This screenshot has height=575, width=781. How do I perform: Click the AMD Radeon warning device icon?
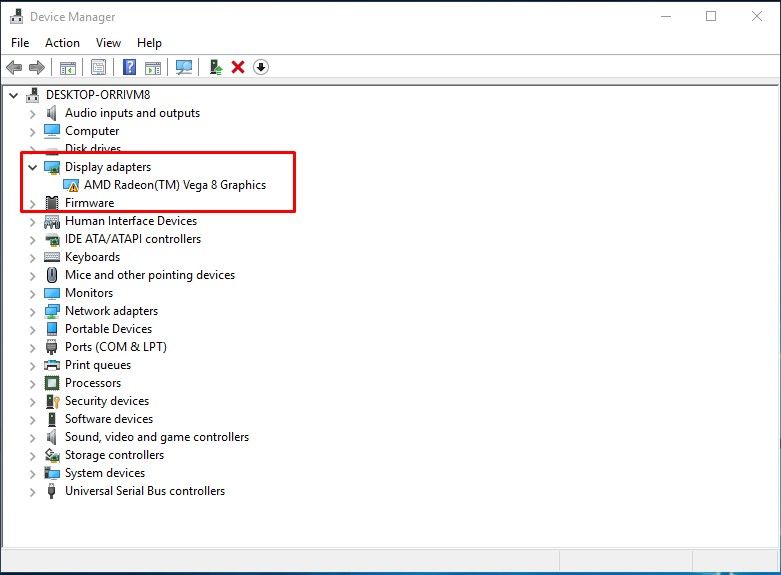click(71, 185)
